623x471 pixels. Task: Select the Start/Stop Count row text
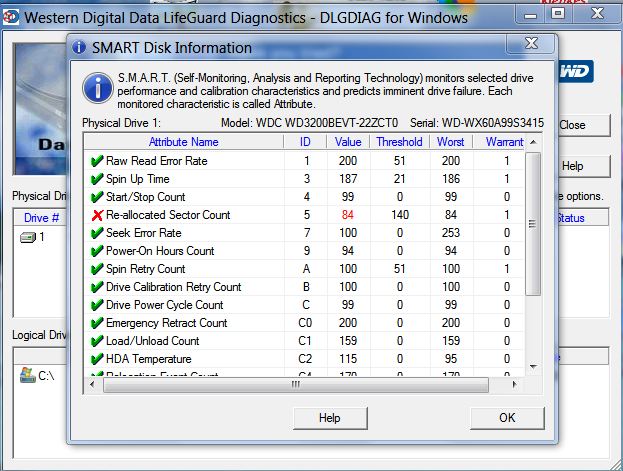[145, 197]
